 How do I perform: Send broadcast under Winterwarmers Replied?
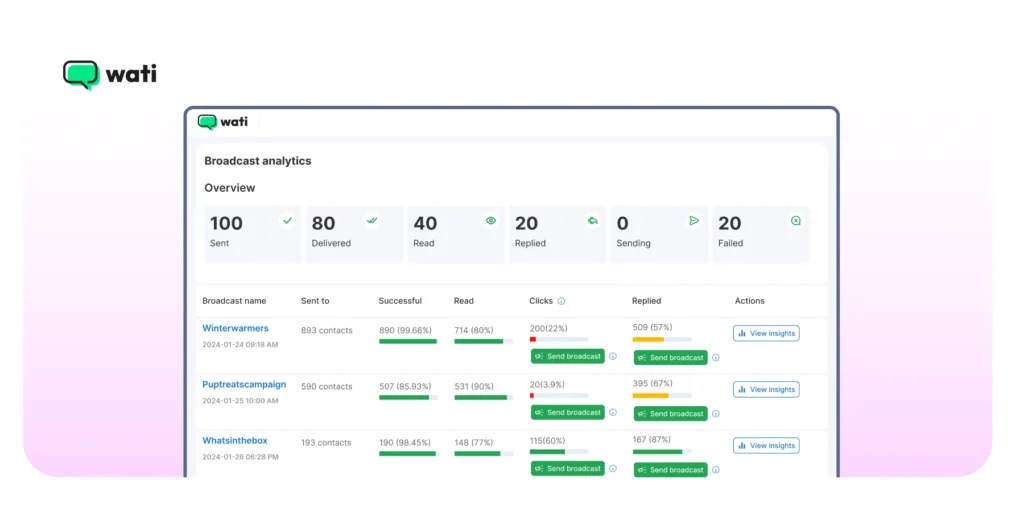671,358
